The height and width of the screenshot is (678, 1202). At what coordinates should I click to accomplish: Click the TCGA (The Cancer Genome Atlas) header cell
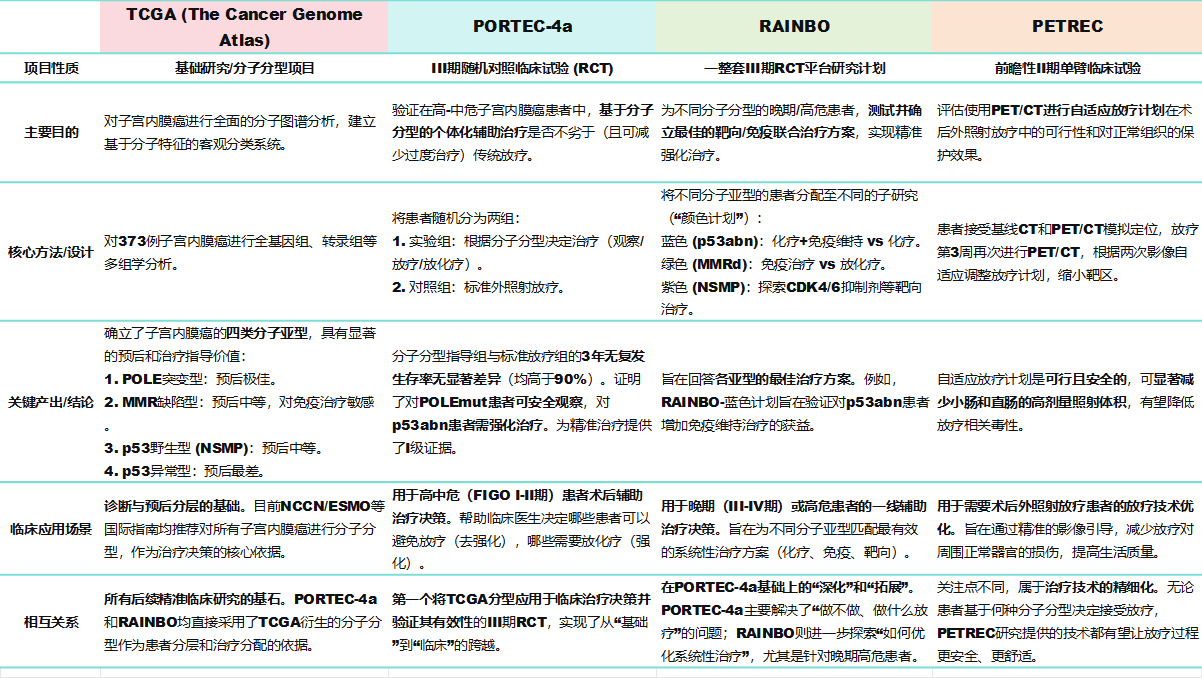(243, 28)
